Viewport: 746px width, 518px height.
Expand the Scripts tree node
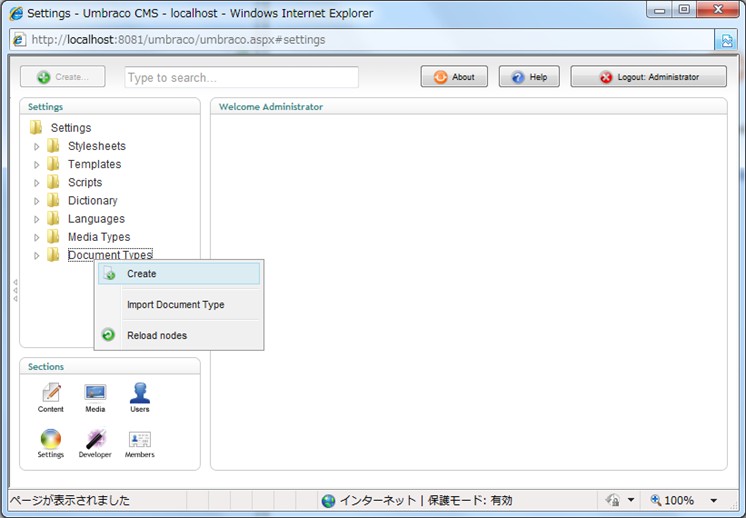point(37,183)
